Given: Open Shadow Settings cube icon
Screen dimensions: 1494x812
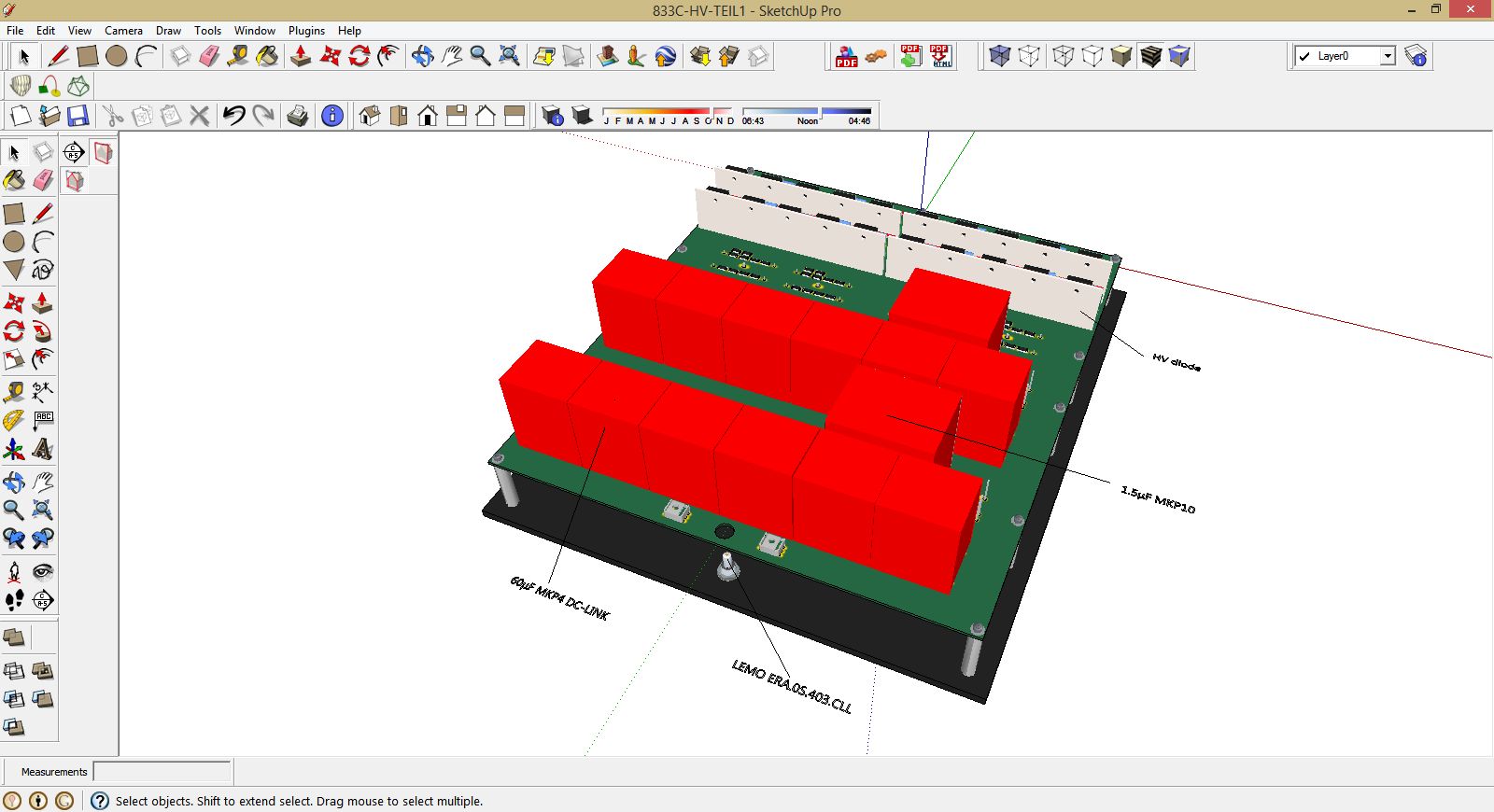Looking at the screenshot, I should [553, 116].
